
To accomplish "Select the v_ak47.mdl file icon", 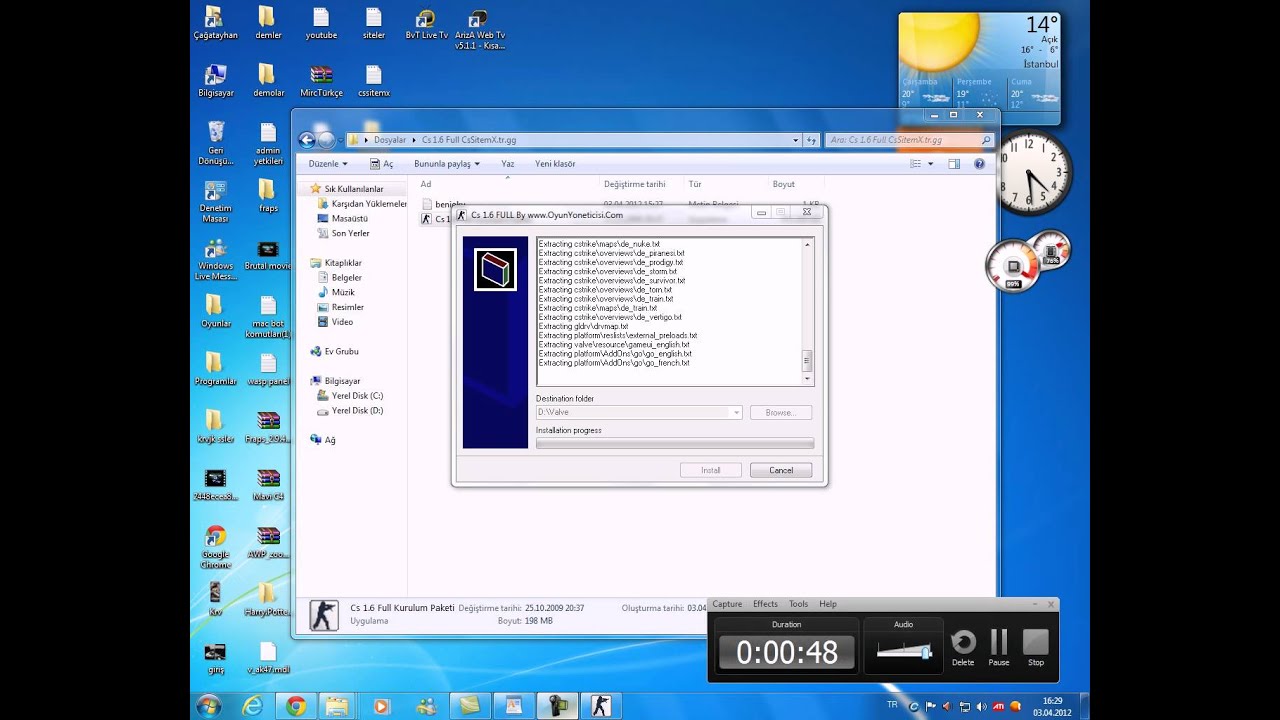I will [x=268, y=657].
